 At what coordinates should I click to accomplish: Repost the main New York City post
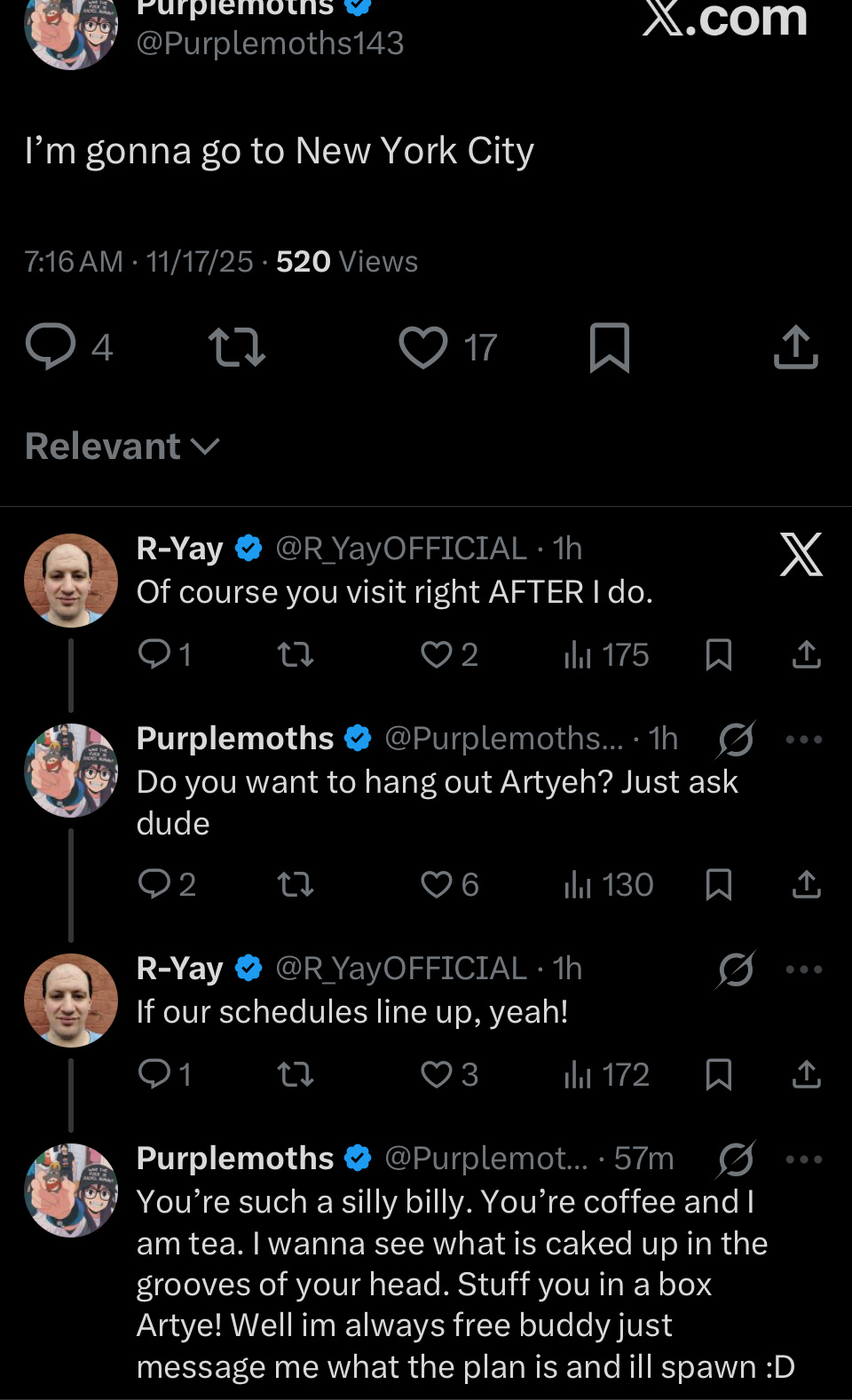[236, 347]
